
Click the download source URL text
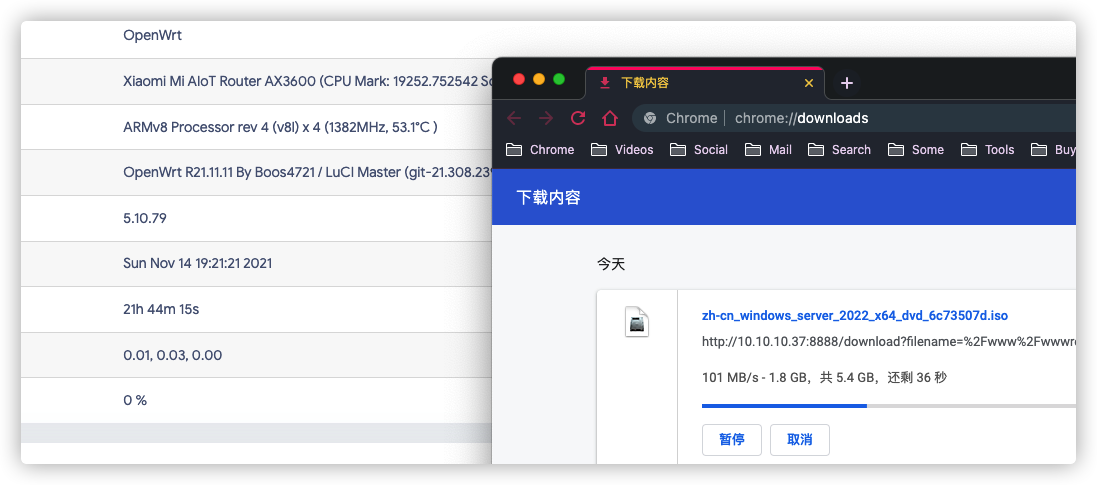889,342
